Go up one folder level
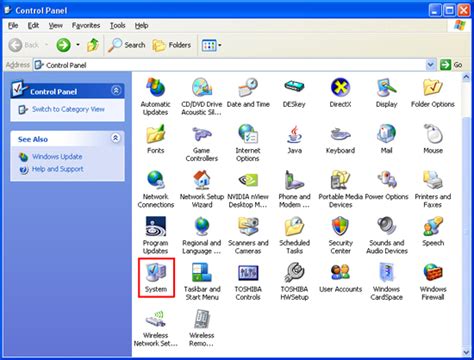The image size is (474, 360). click(93, 45)
